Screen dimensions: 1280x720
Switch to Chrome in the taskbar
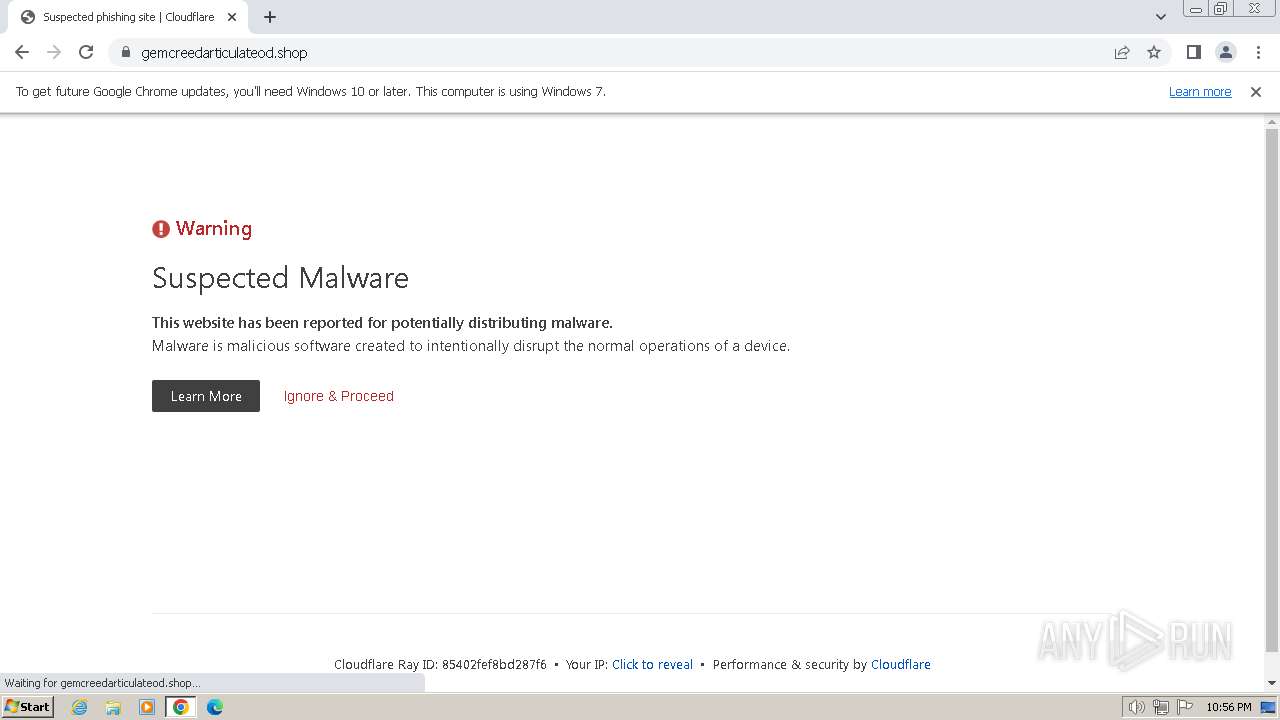pos(181,707)
